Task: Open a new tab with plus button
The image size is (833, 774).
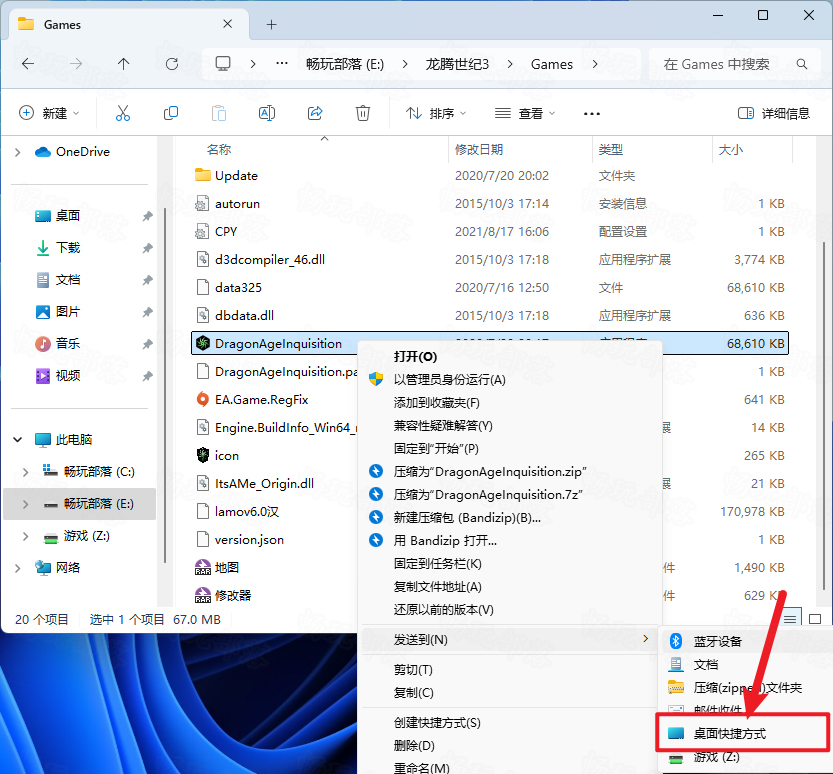Action: tap(271, 24)
